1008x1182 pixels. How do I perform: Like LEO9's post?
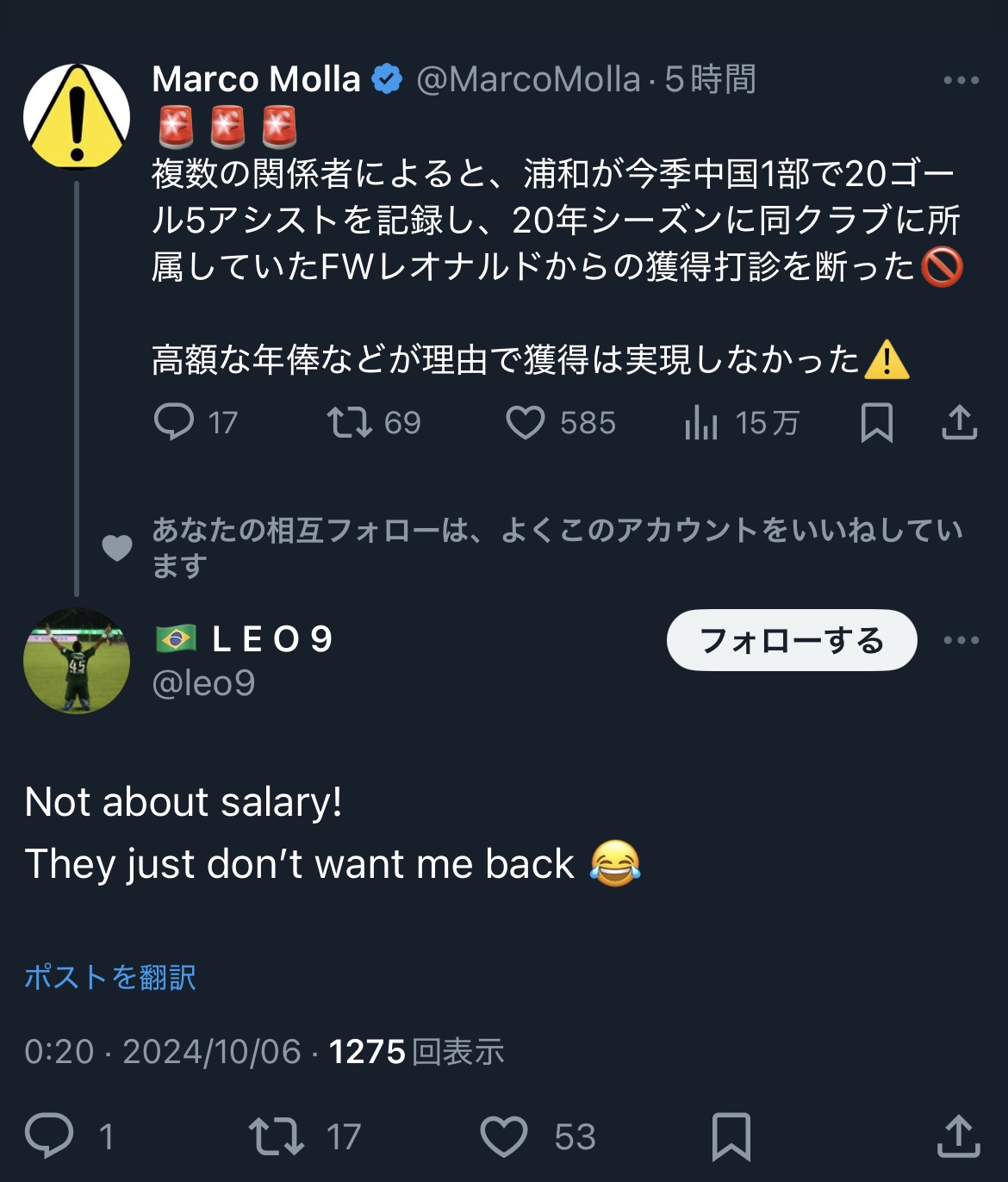tap(503, 1135)
